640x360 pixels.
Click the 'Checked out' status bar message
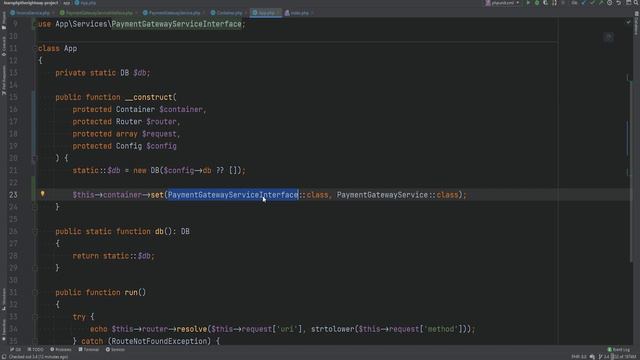[38, 357]
